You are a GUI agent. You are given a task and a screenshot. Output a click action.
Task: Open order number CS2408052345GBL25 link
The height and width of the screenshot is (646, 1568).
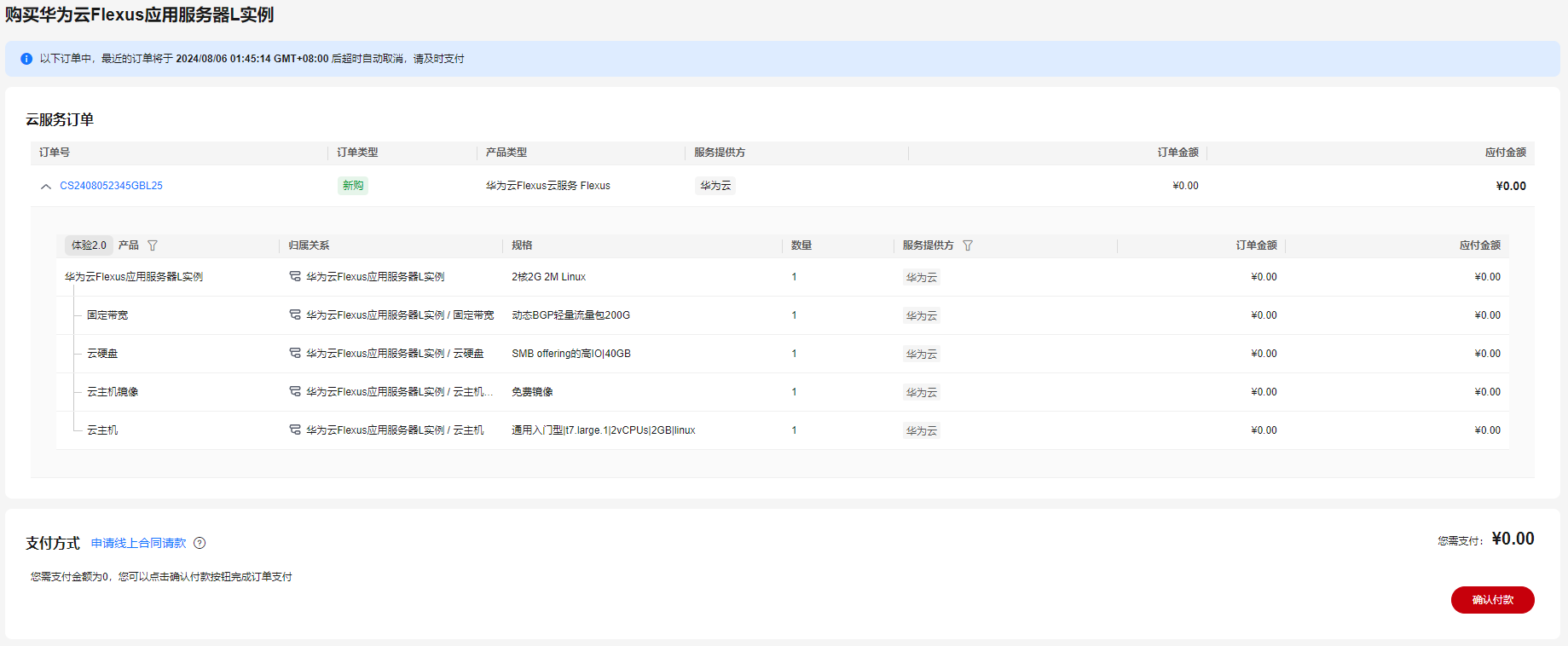(x=111, y=186)
